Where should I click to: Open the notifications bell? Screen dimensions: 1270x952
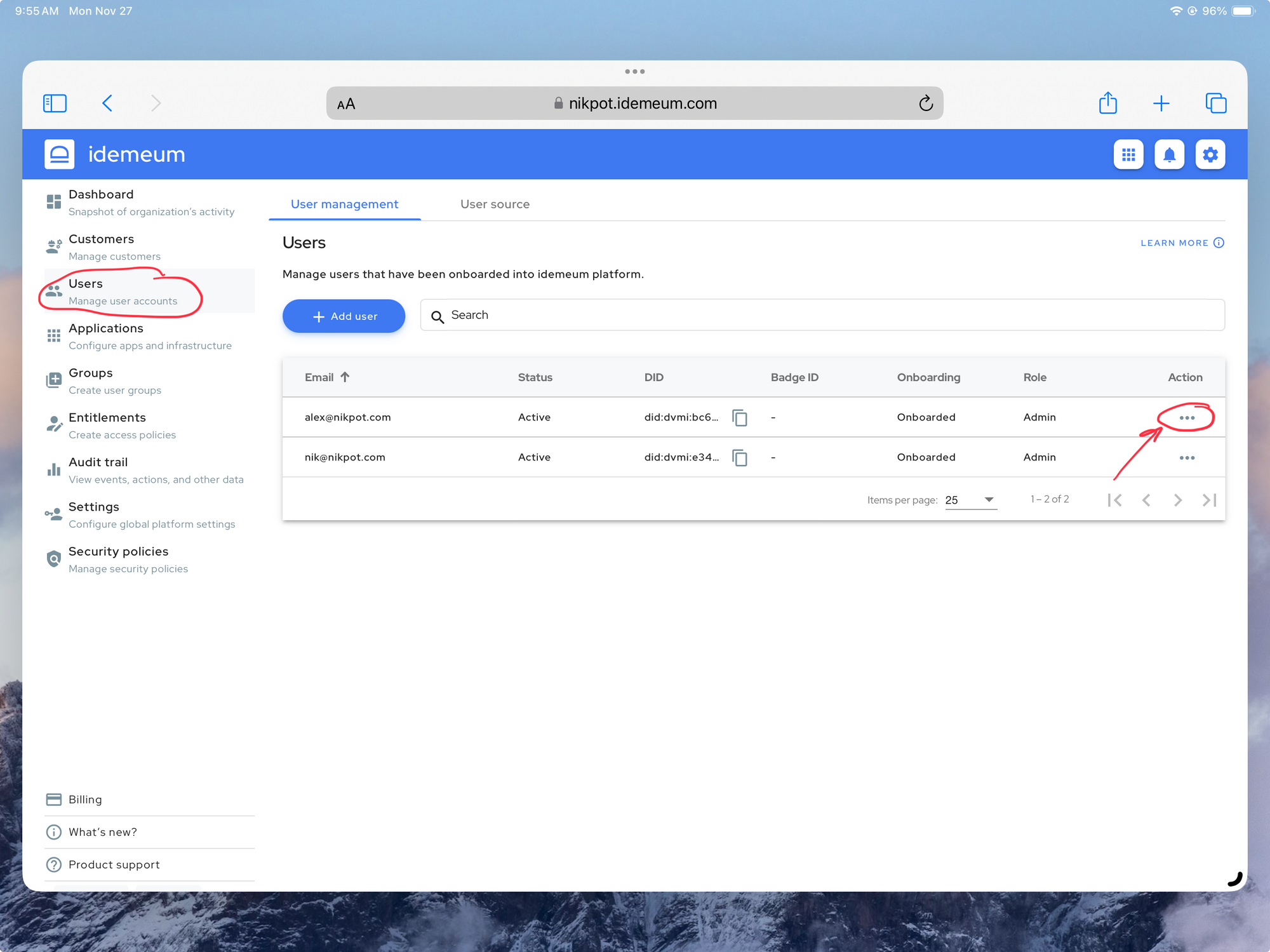coord(1169,154)
